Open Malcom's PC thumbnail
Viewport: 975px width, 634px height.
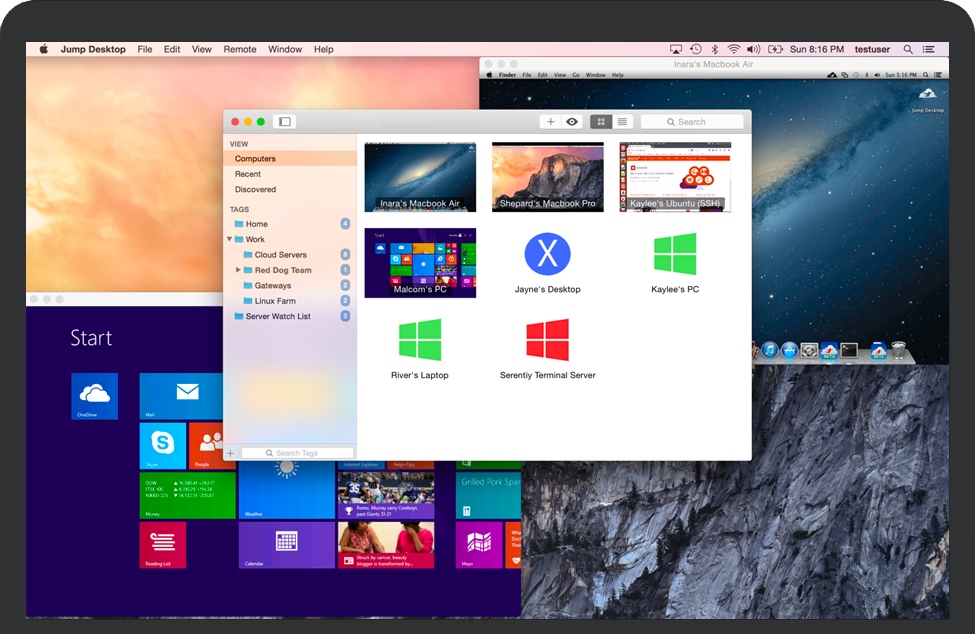(x=420, y=263)
